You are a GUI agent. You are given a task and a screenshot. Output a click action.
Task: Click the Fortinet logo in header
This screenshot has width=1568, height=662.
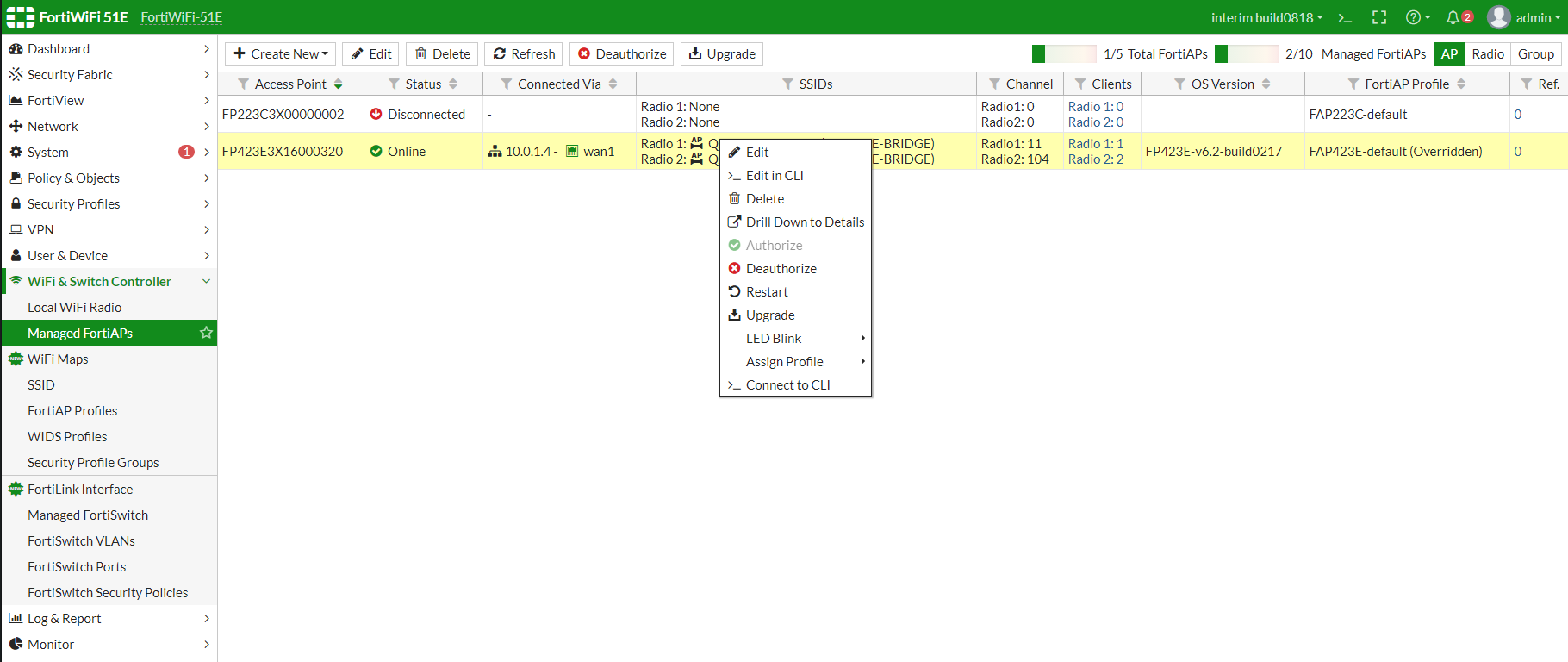coord(21,17)
